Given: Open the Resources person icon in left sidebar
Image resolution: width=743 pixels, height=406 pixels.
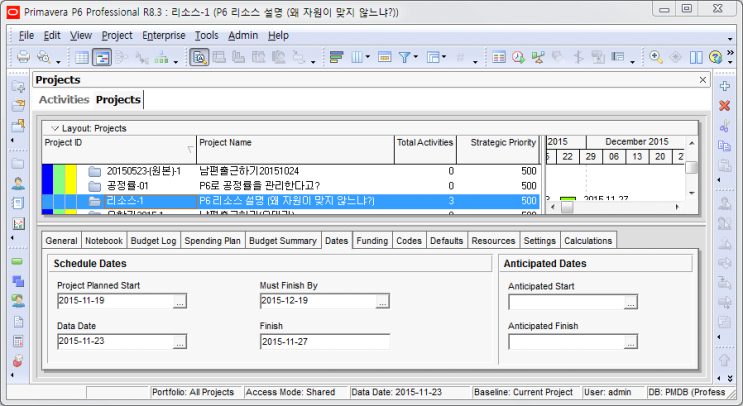Looking at the screenshot, I should (x=18, y=183).
